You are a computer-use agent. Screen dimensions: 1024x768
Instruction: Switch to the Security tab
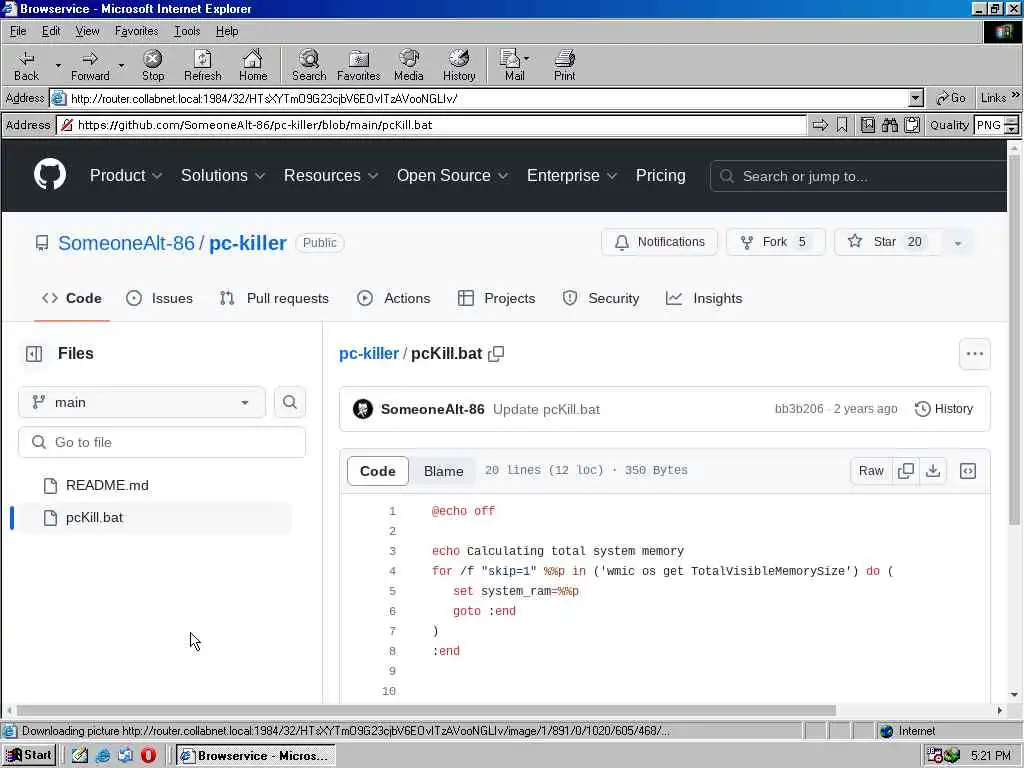tap(601, 298)
